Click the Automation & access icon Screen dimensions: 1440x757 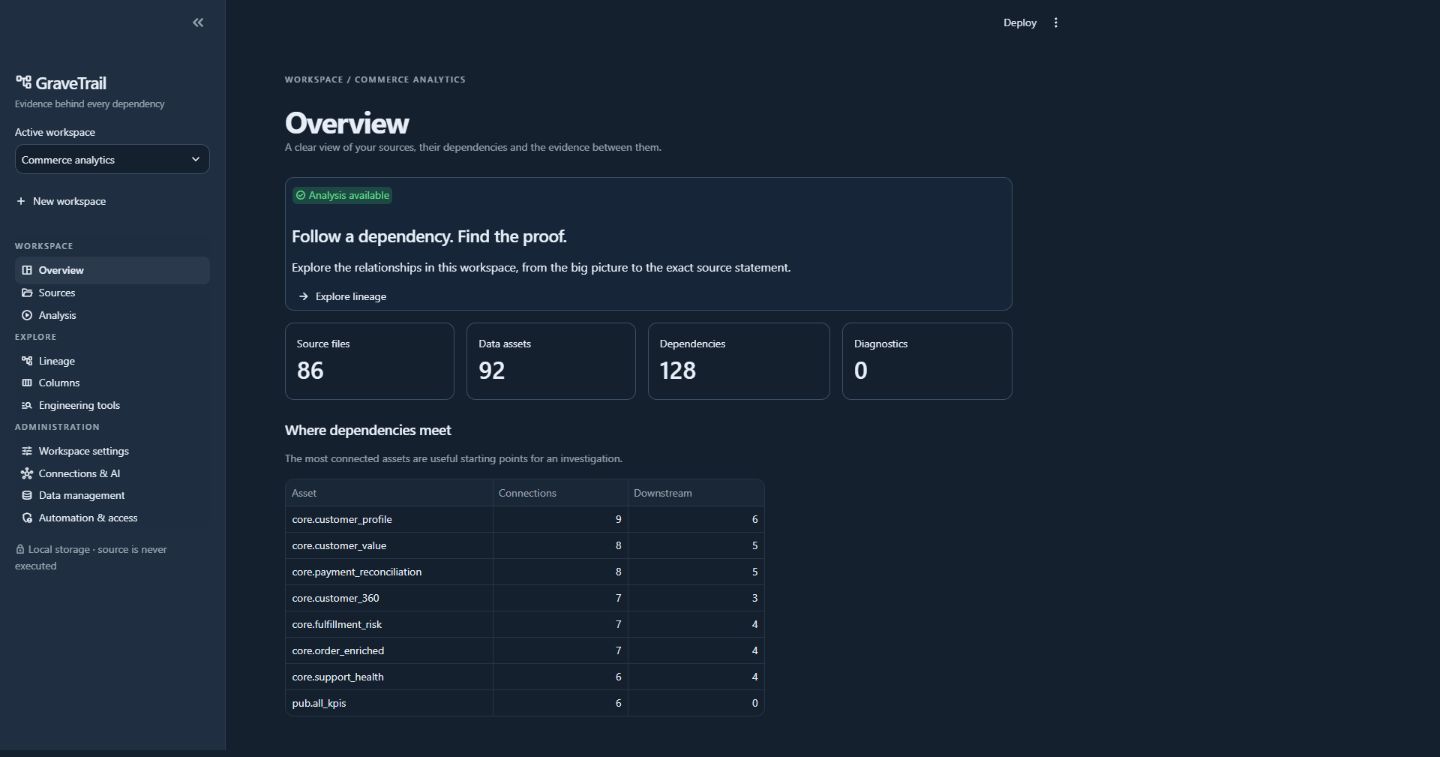point(27,518)
